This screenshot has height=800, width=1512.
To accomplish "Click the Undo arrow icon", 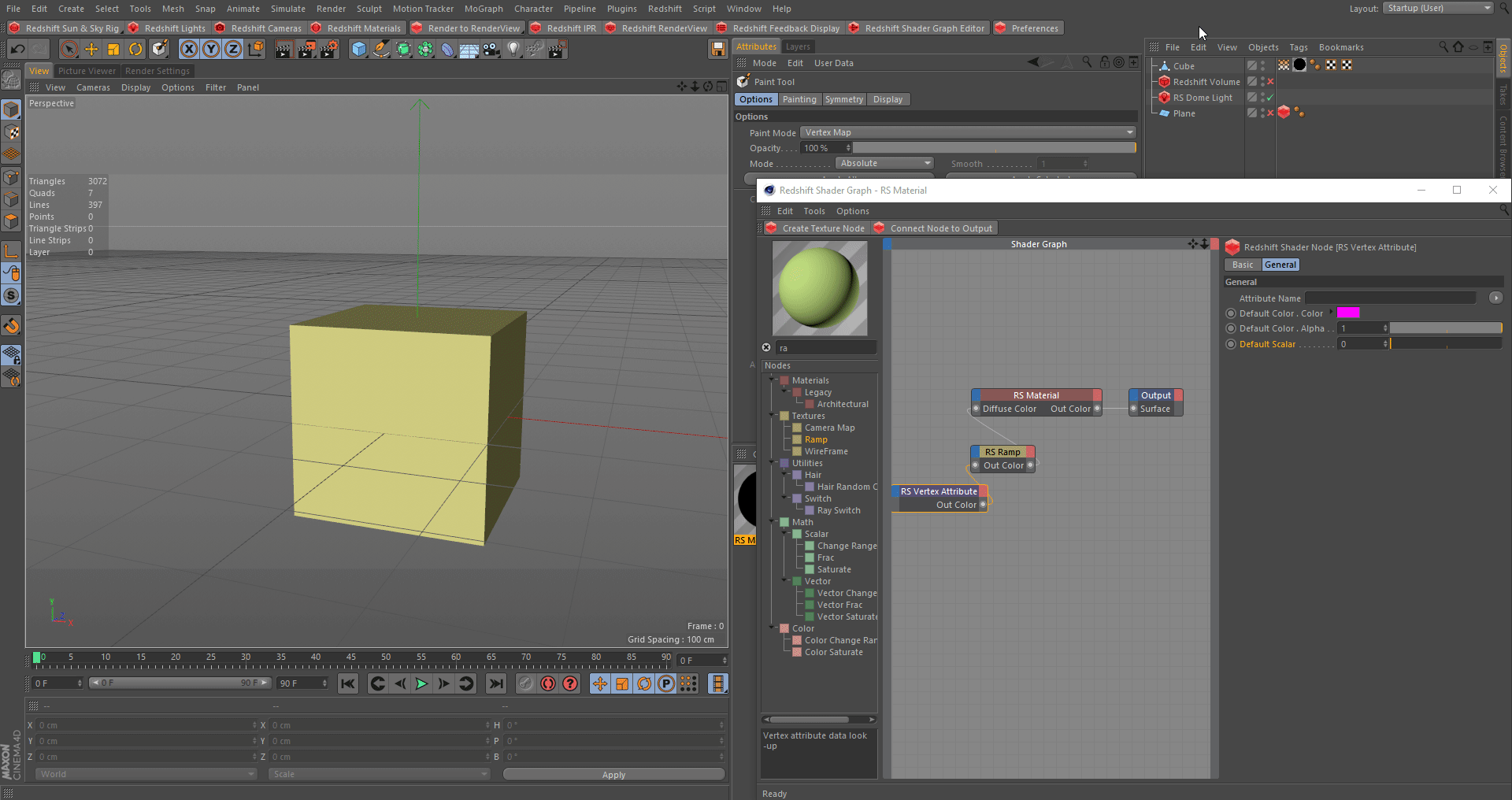I will coord(17,50).
